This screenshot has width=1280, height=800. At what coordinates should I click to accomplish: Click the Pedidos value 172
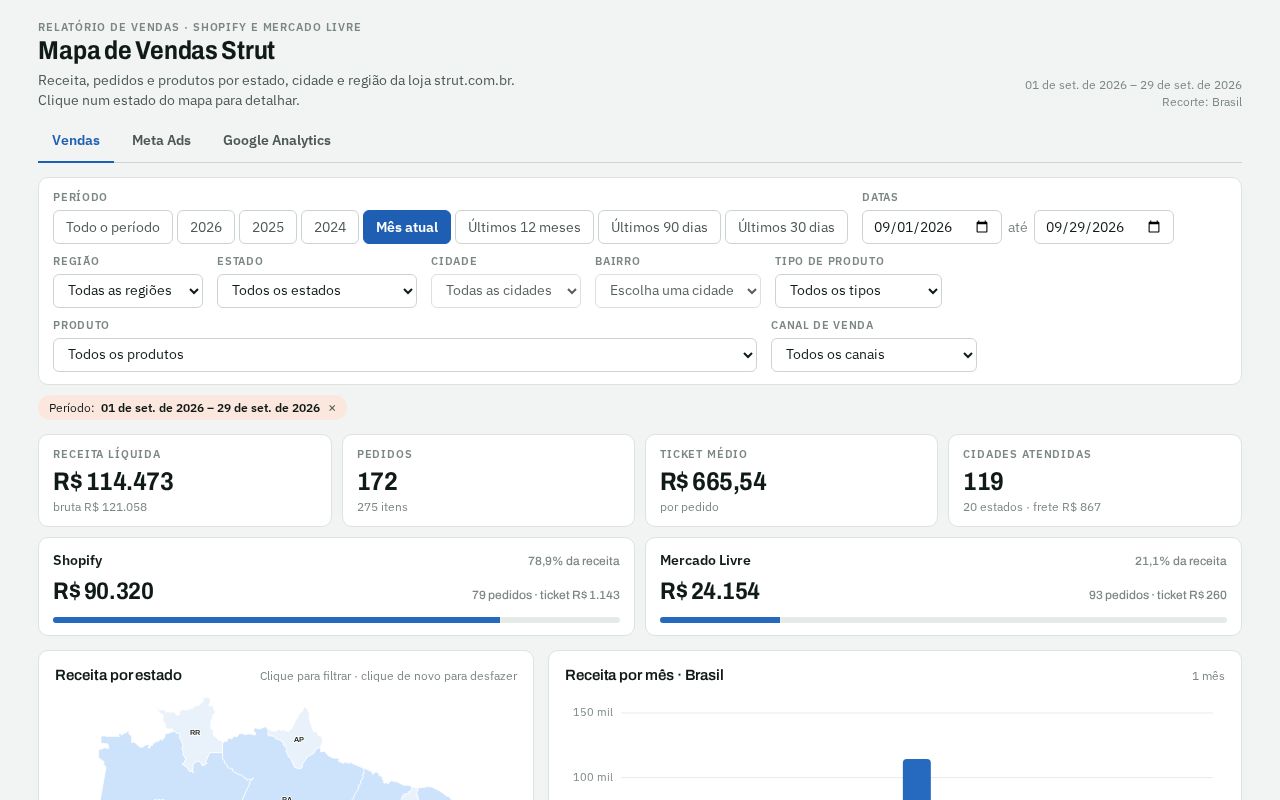point(377,482)
